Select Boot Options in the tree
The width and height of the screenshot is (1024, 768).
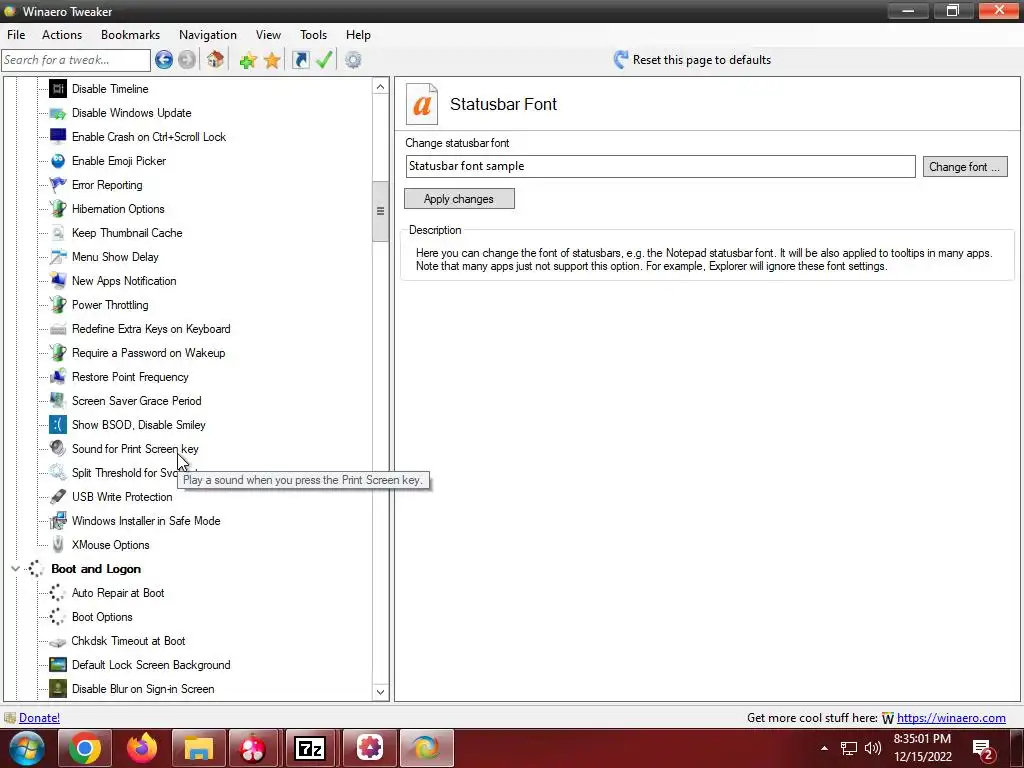pos(102,617)
